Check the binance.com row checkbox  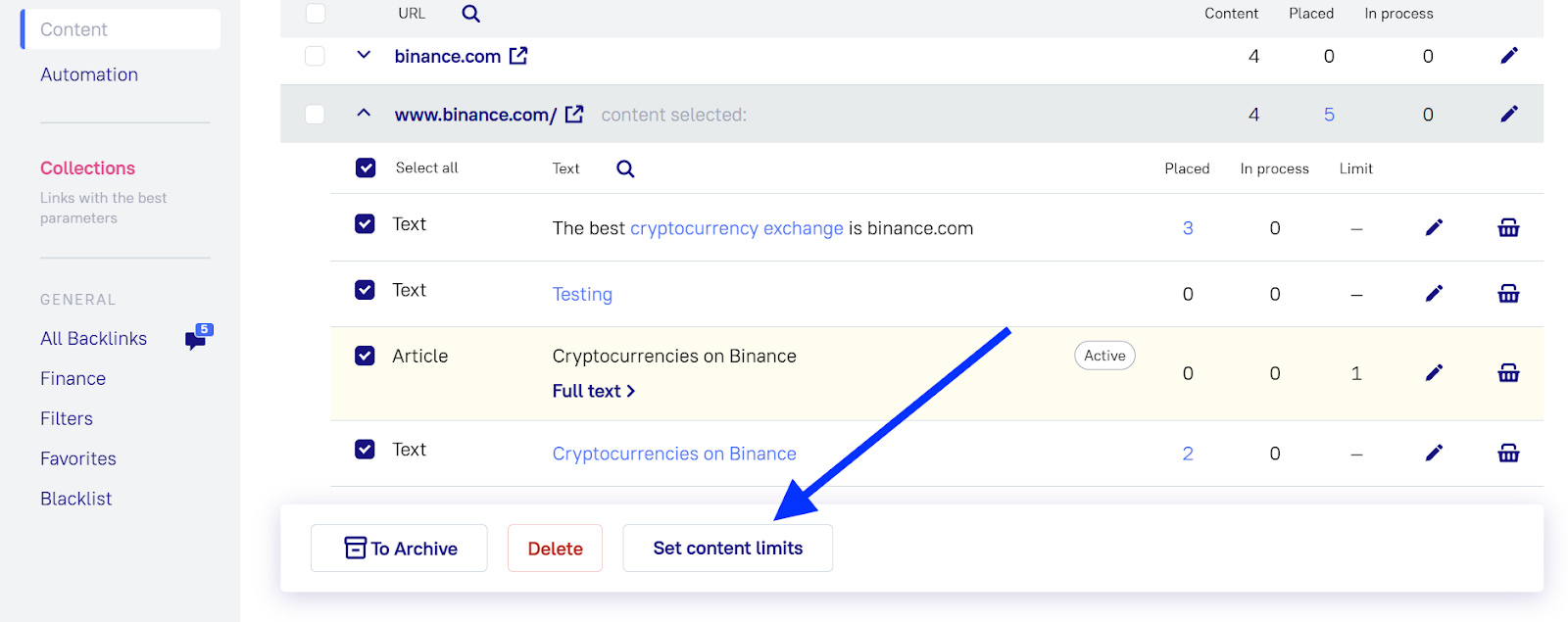315,56
